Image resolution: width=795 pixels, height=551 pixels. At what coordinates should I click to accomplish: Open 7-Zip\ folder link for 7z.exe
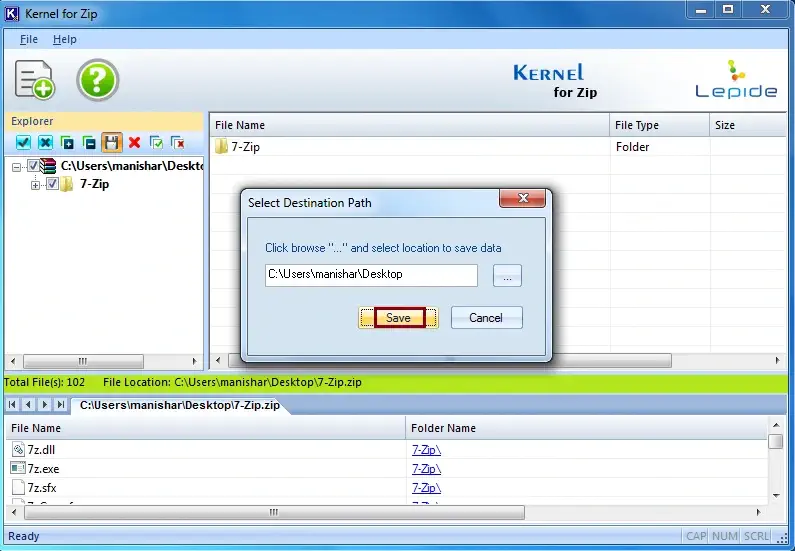coord(426,469)
